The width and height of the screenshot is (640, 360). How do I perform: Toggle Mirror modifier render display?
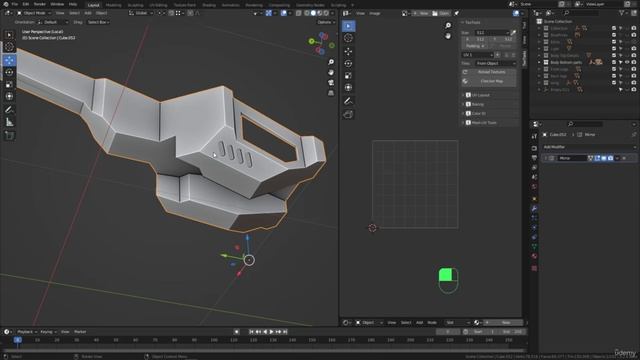pos(610,158)
